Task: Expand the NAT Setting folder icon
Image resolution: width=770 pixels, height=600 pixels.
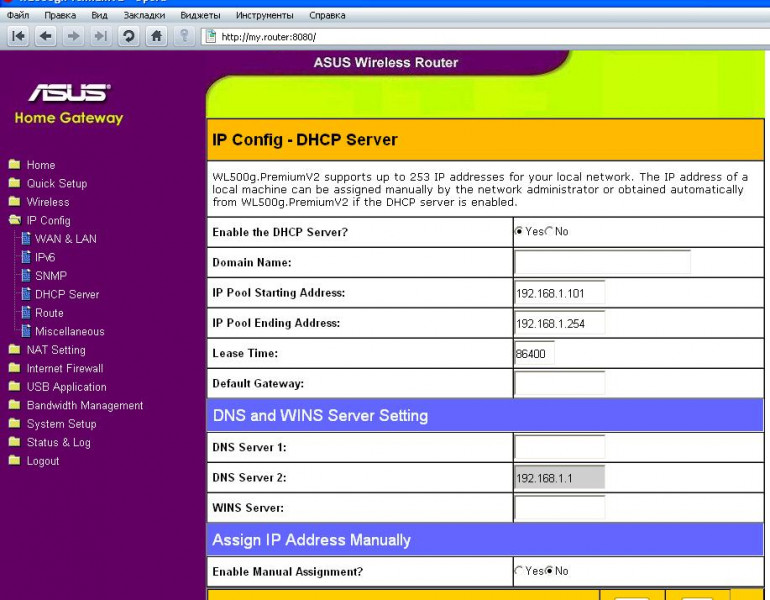Action: (15, 349)
